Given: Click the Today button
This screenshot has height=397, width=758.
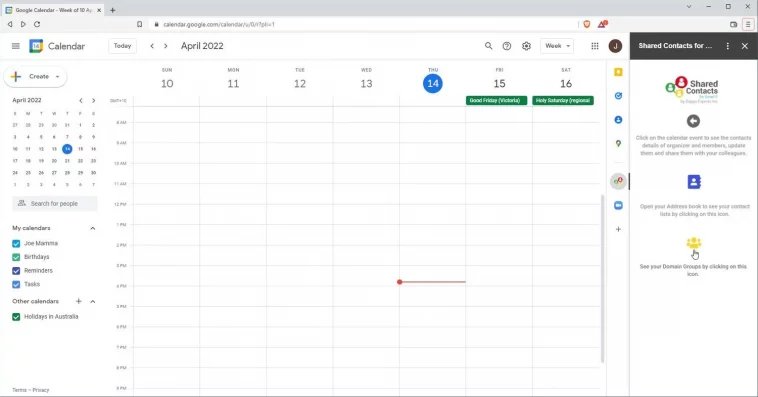Looking at the screenshot, I should pos(122,46).
